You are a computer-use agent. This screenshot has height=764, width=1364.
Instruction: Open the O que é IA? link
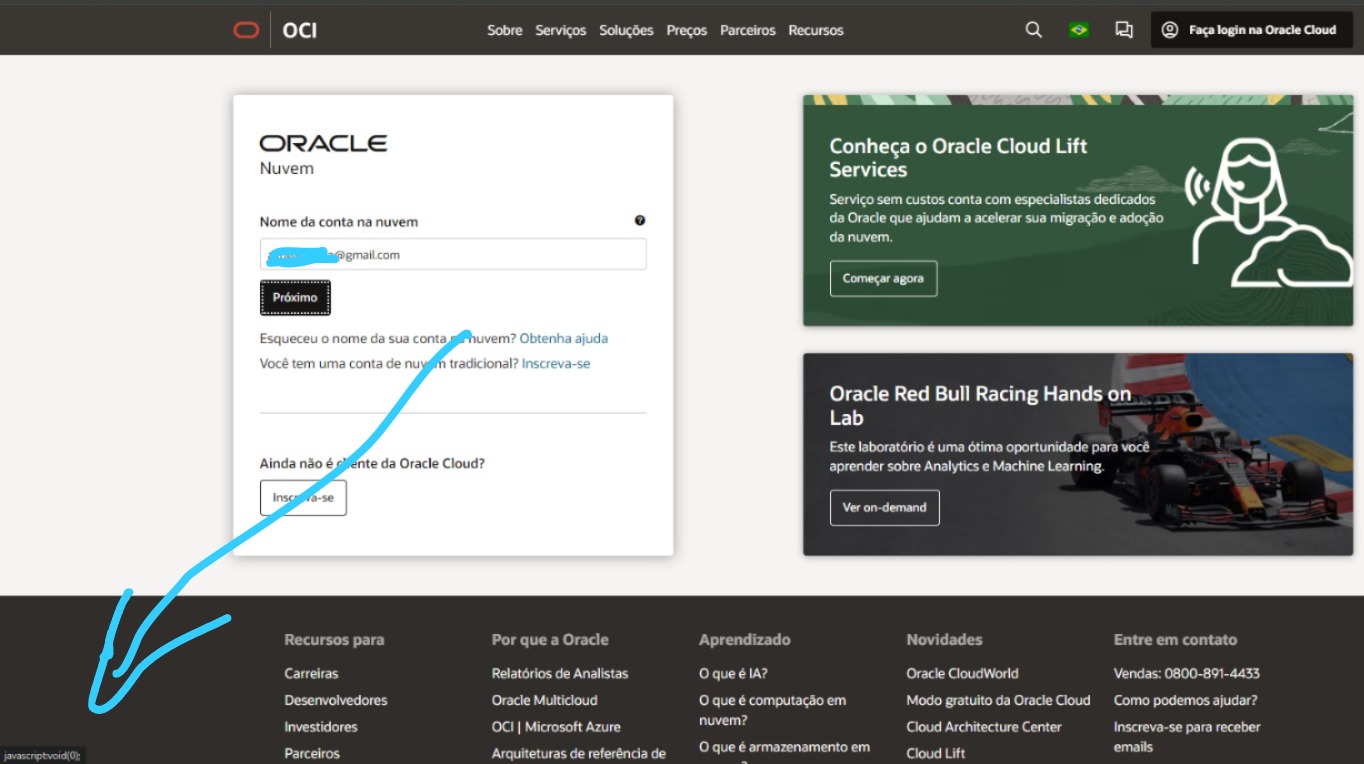pos(733,673)
